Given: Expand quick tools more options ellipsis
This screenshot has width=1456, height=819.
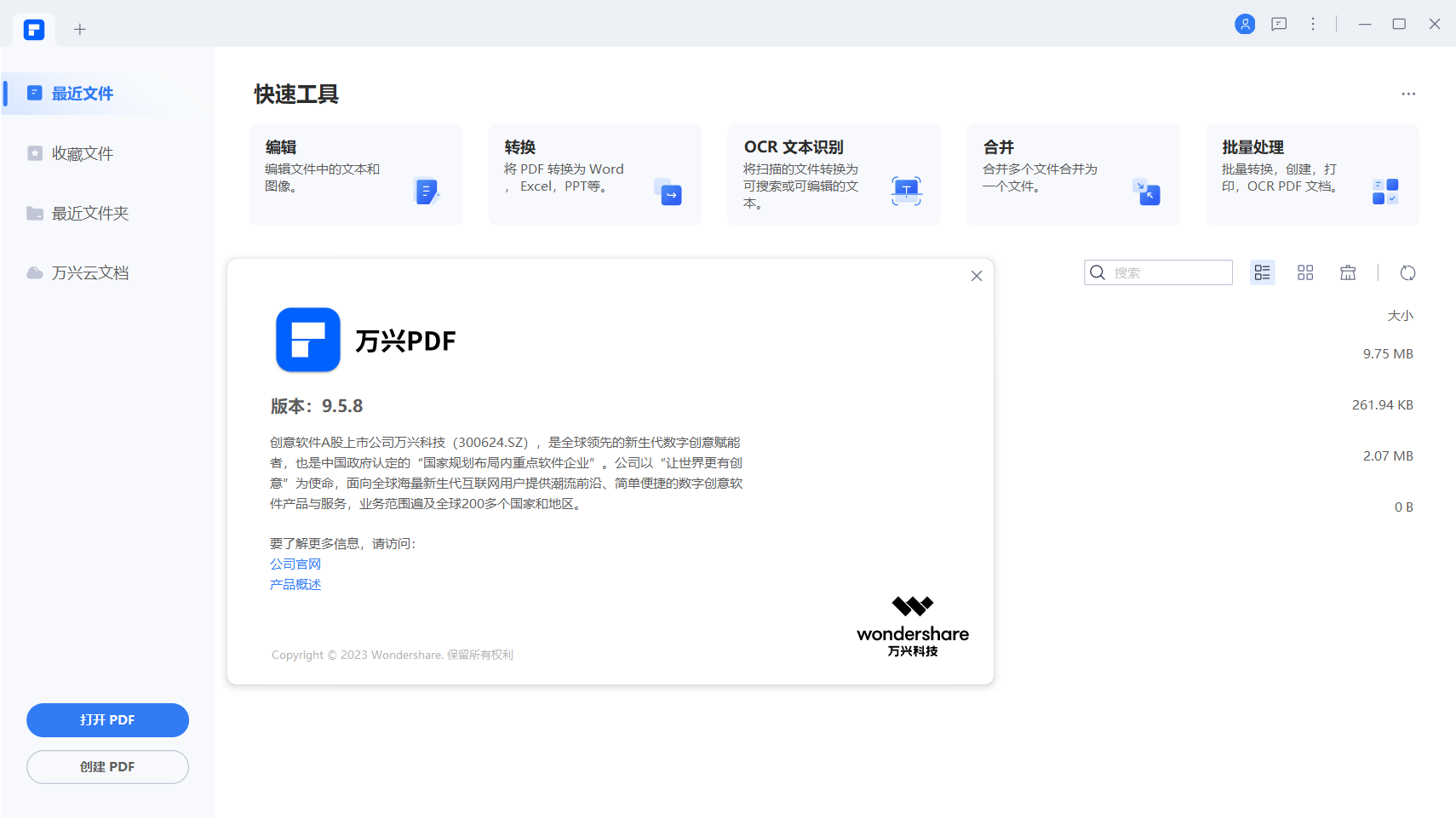Looking at the screenshot, I should (x=1408, y=94).
